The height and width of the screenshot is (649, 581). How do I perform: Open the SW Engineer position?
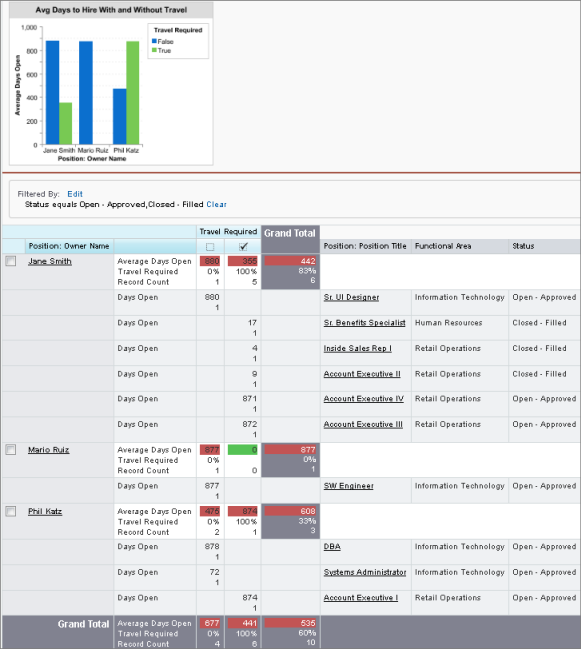pyautogui.click(x=348, y=486)
